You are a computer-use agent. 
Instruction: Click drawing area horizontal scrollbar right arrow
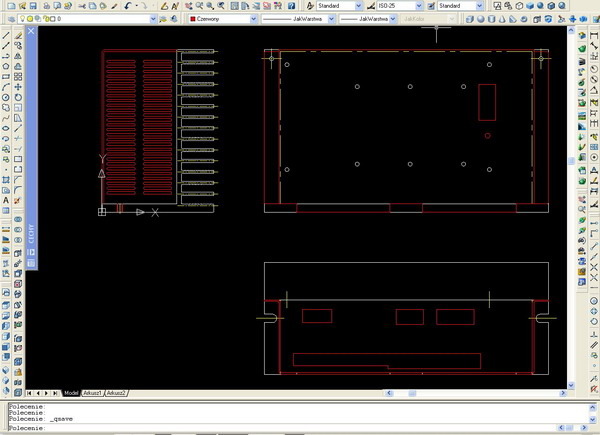click(562, 393)
